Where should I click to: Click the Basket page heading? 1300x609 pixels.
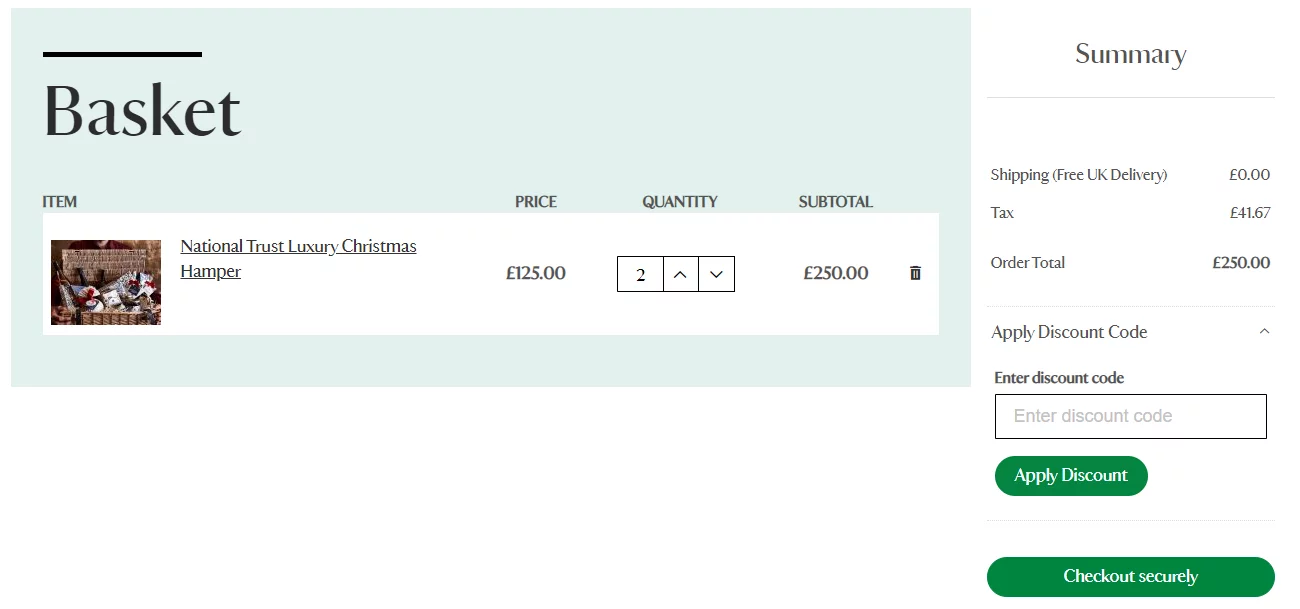tap(142, 110)
